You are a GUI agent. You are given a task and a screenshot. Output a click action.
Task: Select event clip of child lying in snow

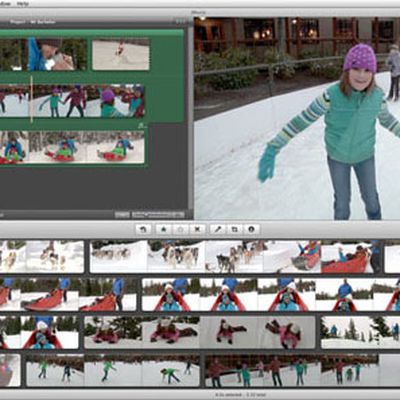(200, 333)
